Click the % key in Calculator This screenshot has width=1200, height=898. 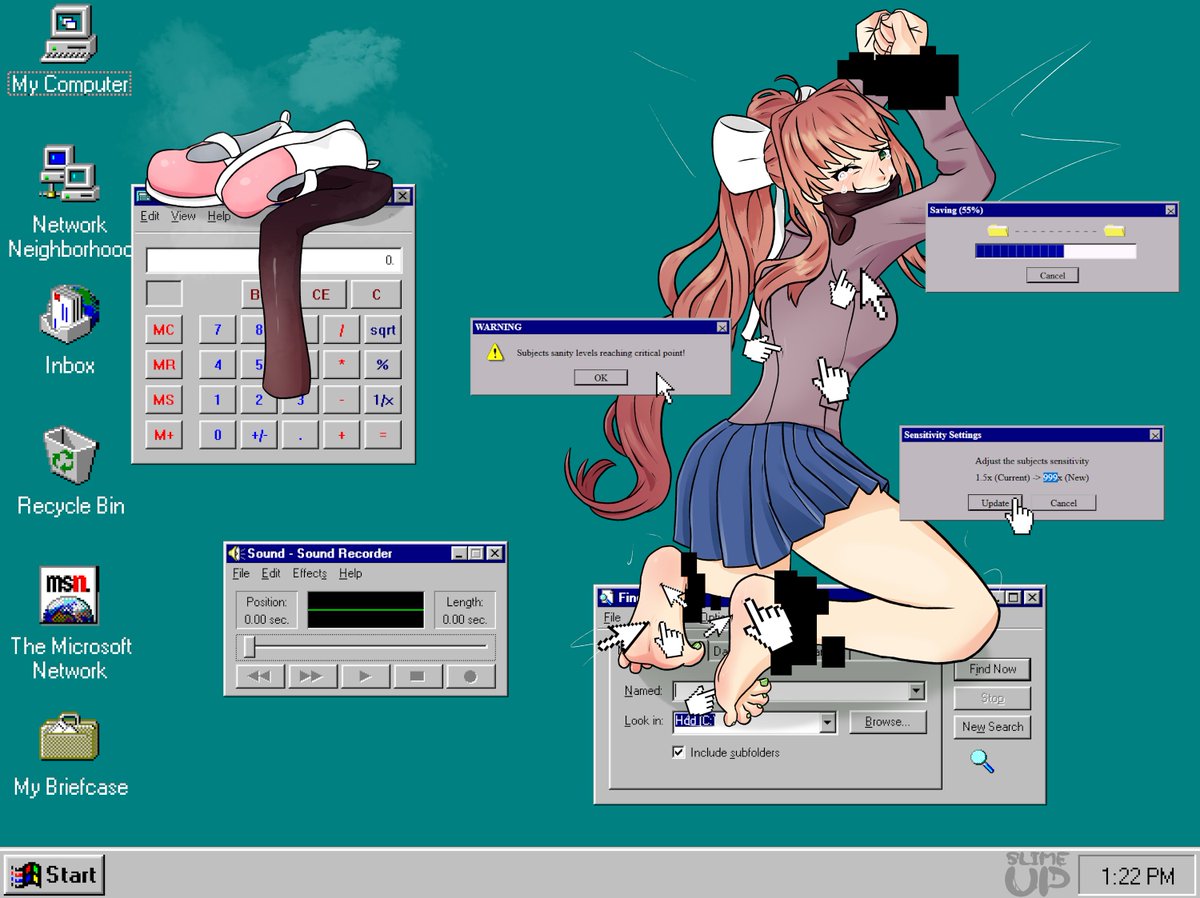point(382,365)
